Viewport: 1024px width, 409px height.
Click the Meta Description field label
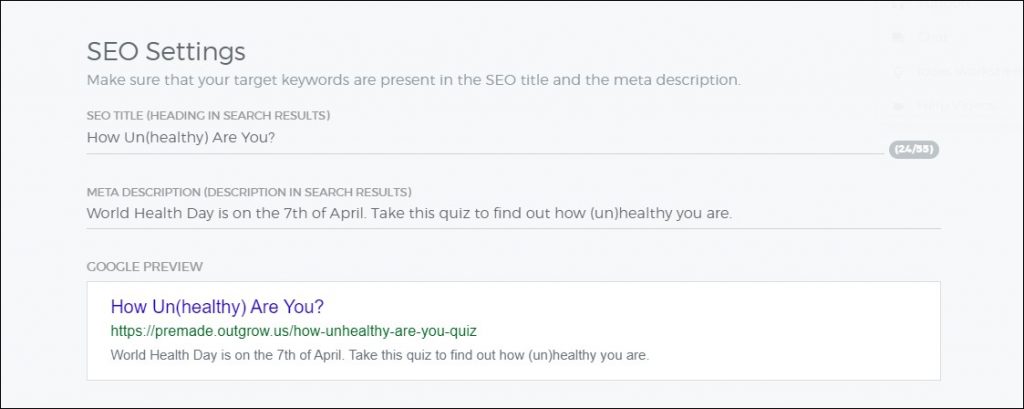pos(249,191)
